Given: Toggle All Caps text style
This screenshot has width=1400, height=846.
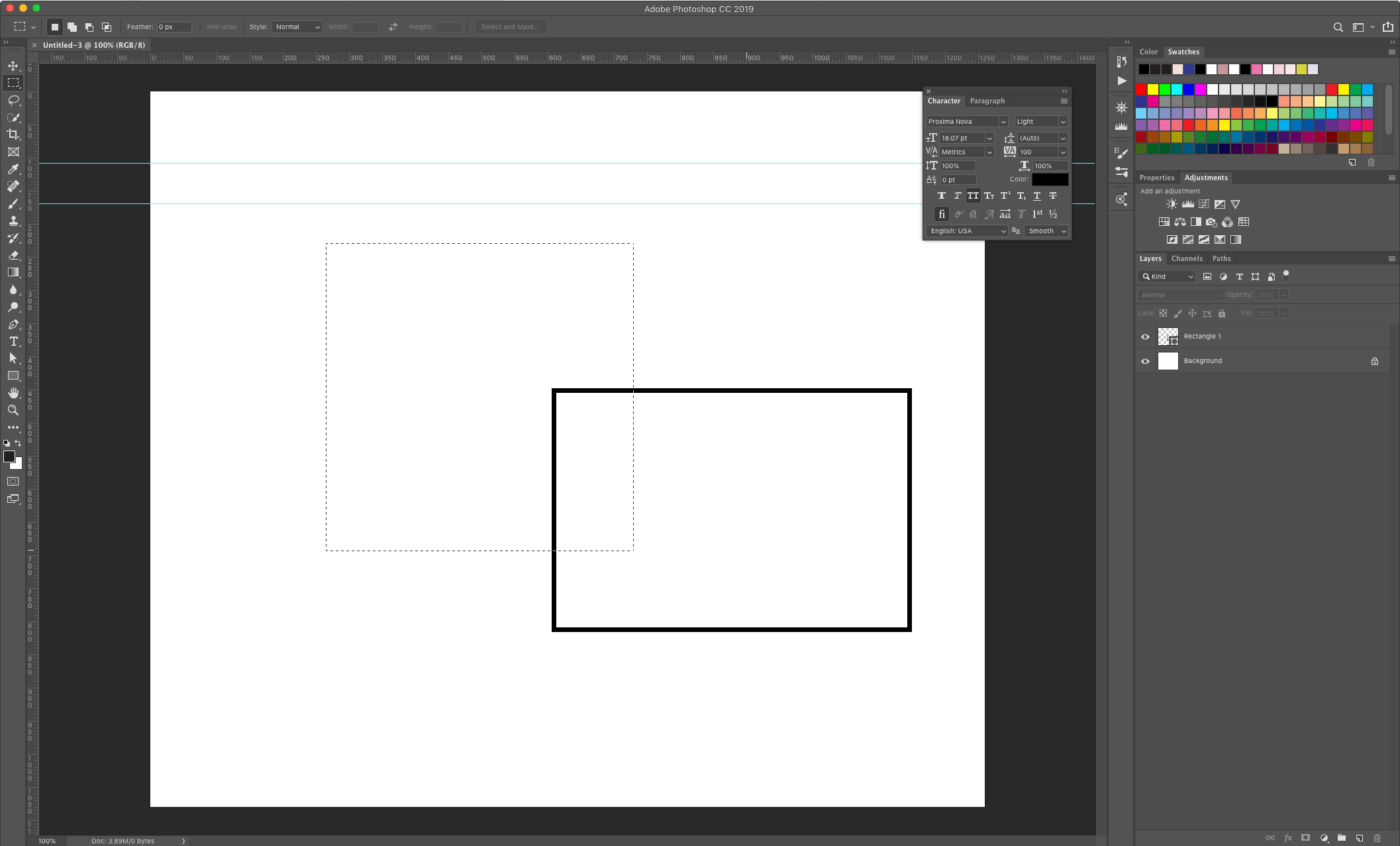Looking at the screenshot, I should point(973,196).
